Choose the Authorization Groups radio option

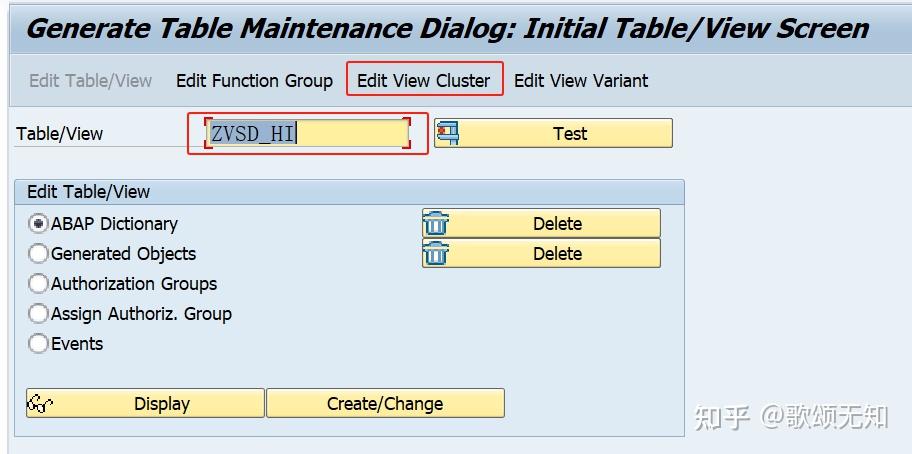(x=39, y=284)
